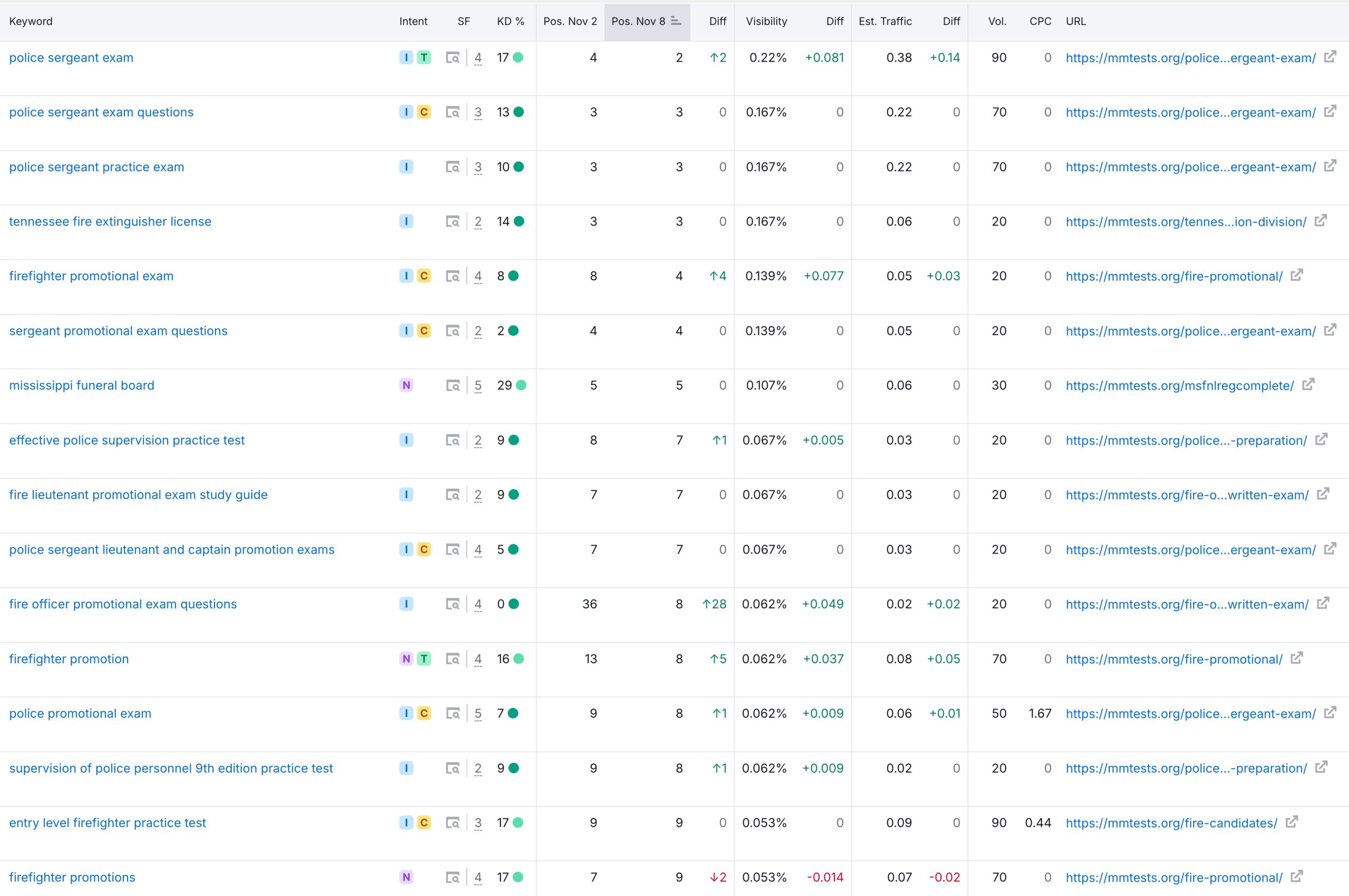
Task: Click external link icon beside the msfnlregcomplete URL
Action: coord(1308,385)
